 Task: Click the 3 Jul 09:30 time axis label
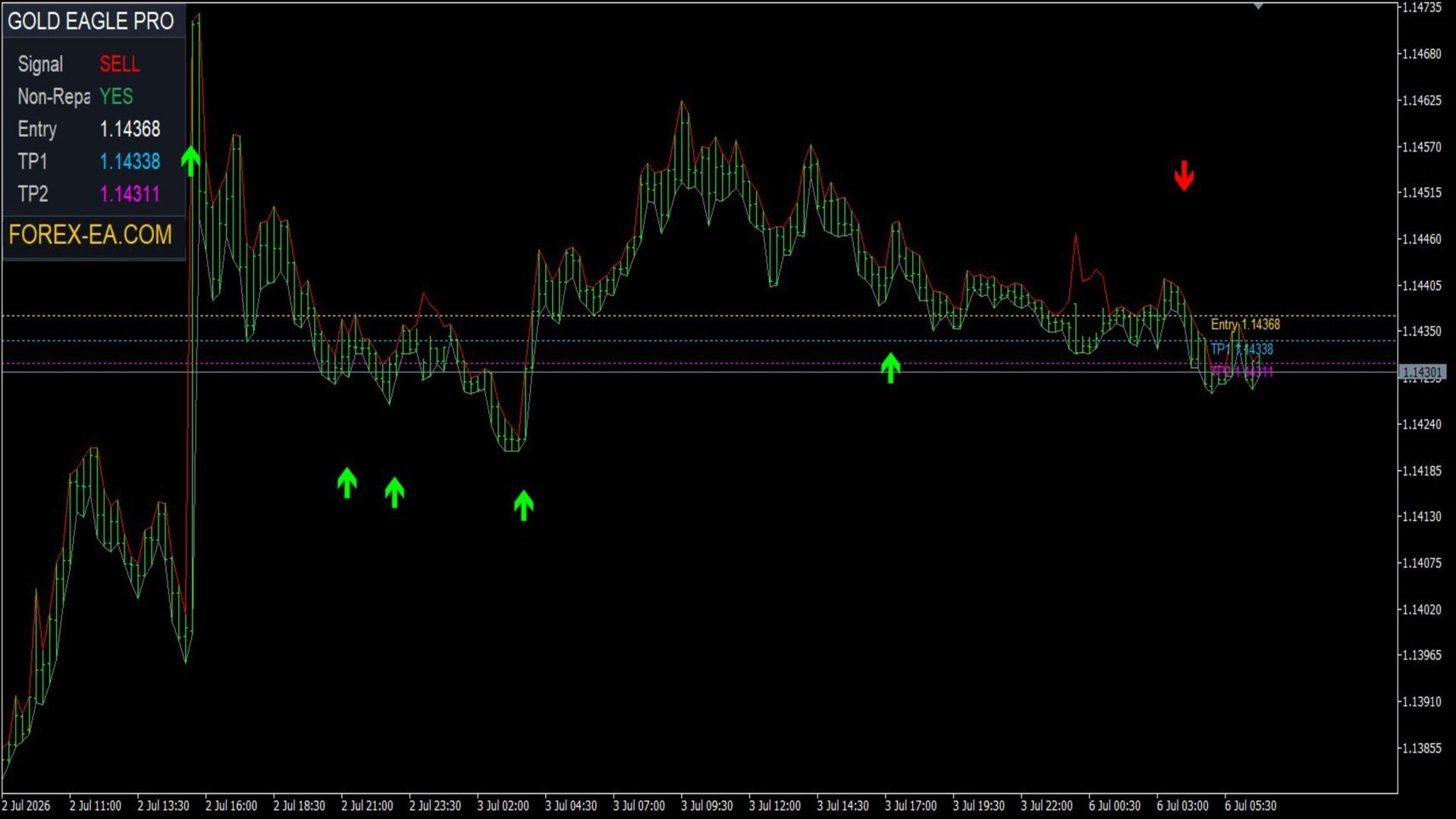pyautogui.click(x=707, y=805)
